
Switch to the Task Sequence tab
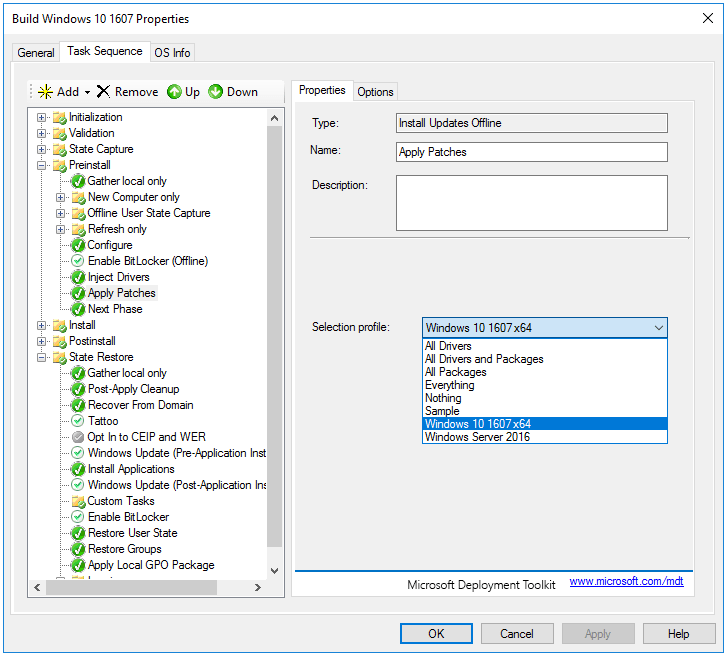click(x=105, y=51)
